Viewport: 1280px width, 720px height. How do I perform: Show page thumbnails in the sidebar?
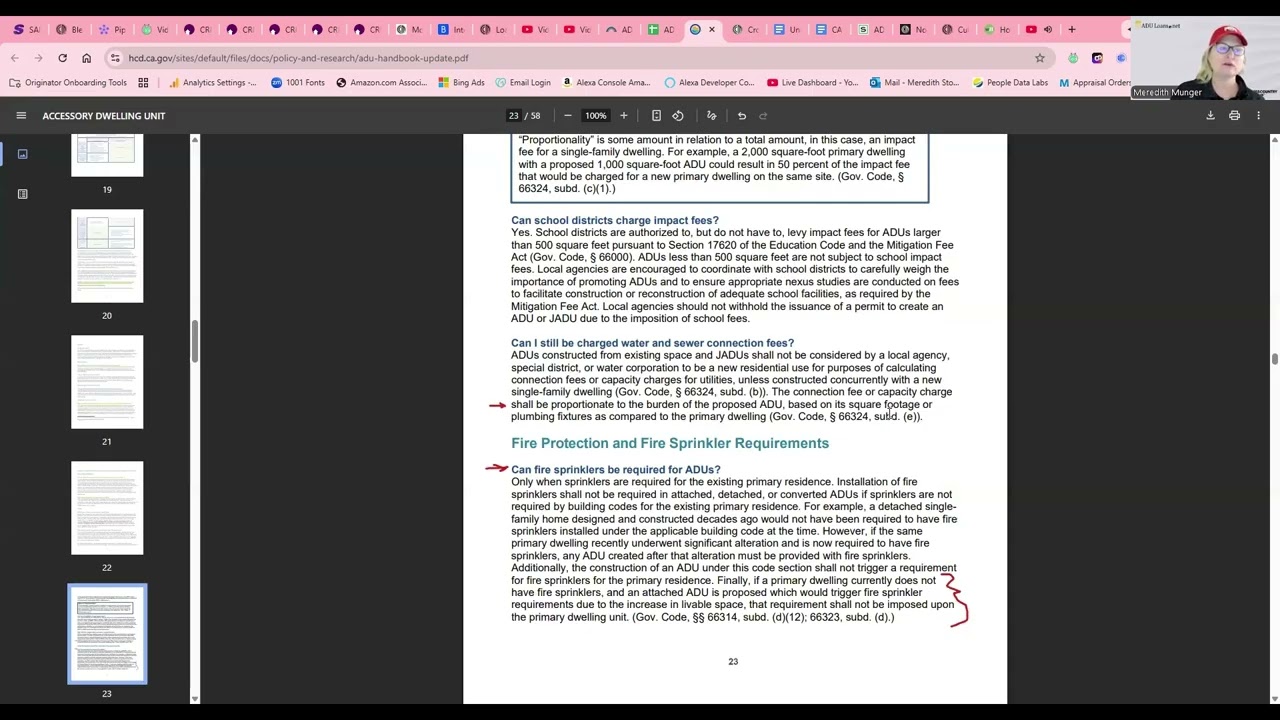click(22, 154)
